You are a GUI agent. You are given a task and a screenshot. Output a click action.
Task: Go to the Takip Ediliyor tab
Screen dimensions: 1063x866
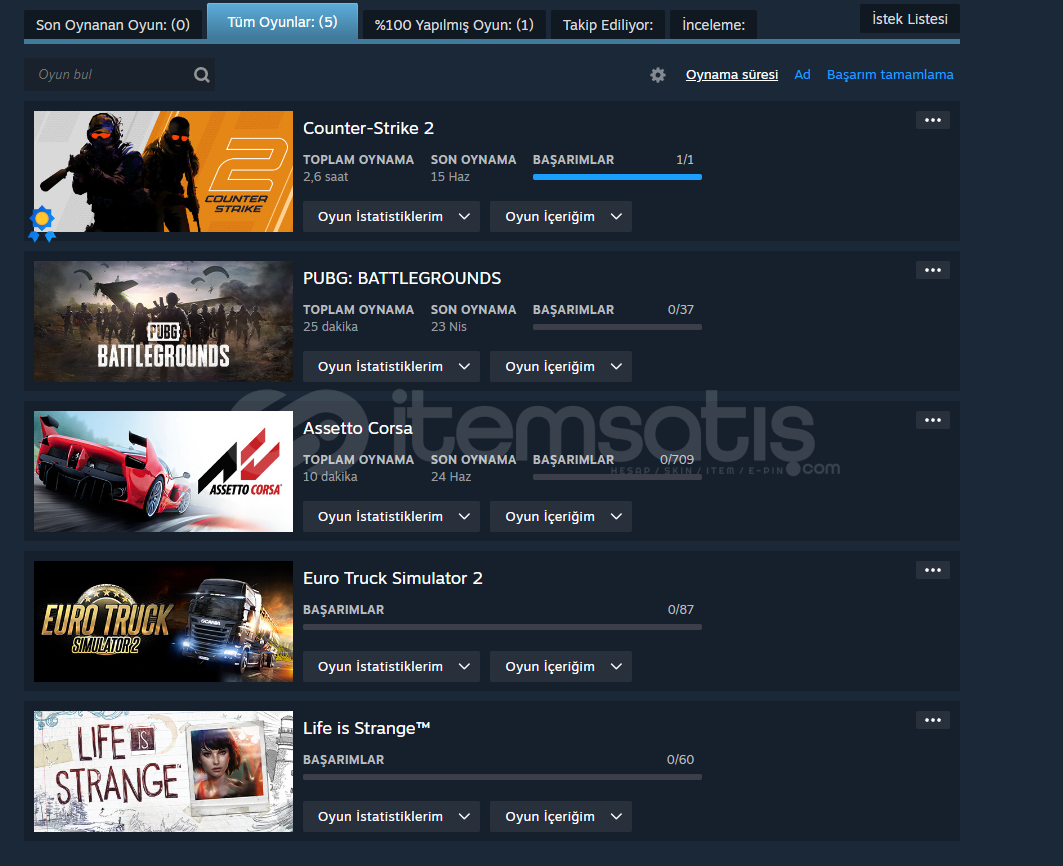[x=608, y=25]
